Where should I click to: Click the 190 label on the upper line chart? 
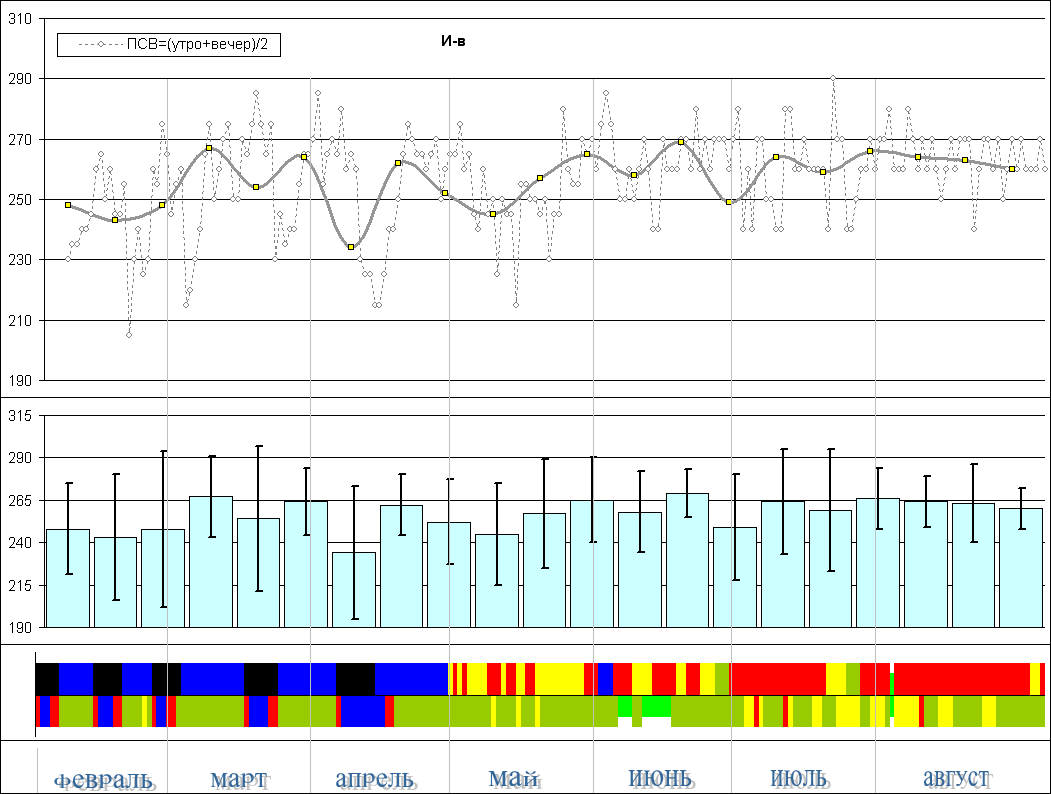(x=20, y=381)
